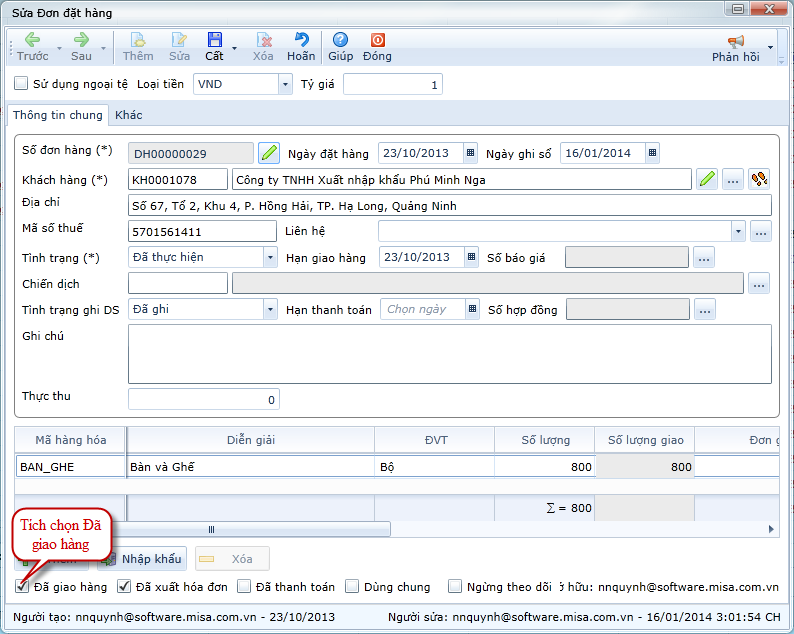
Task: Click the Cất (save) toolbar icon
Action: click(x=214, y=41)
